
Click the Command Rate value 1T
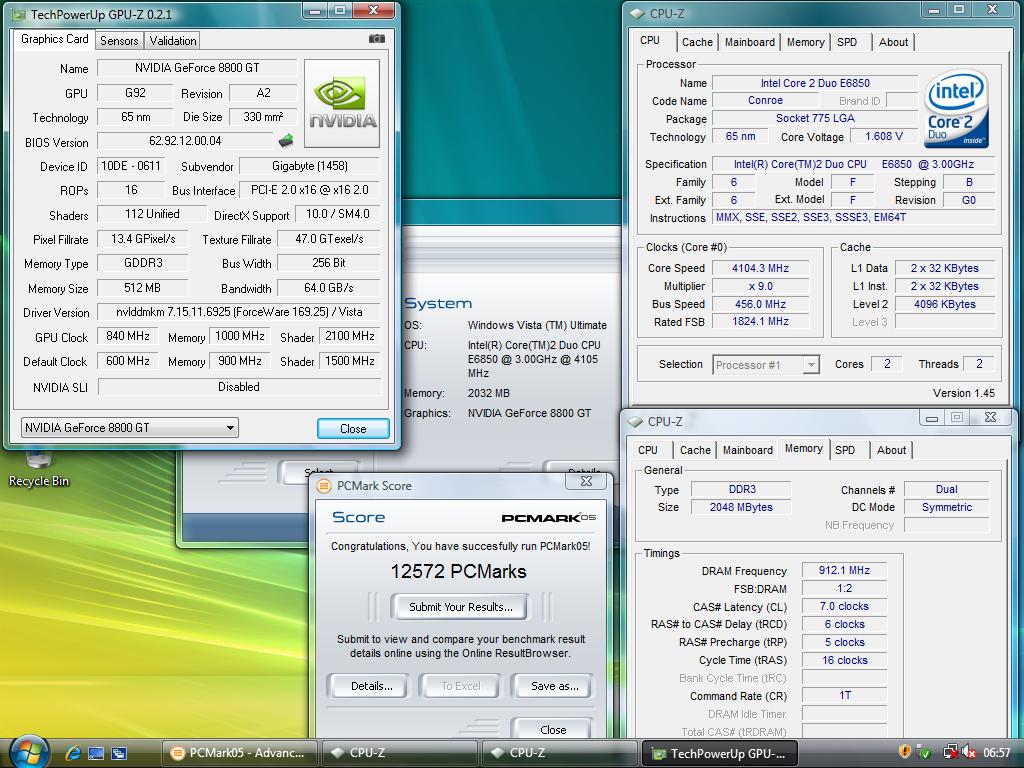[844, 696]
